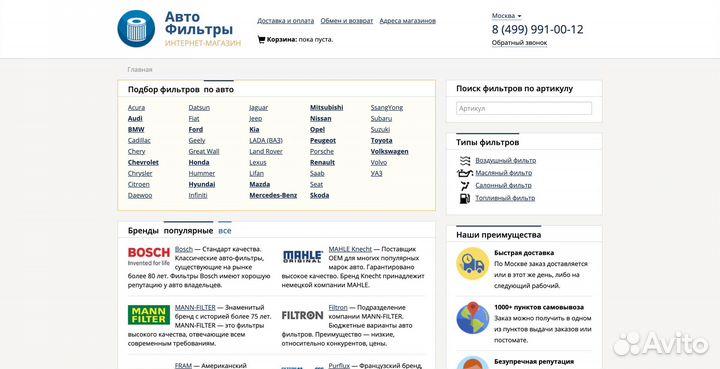Viewport: 720px width, 369px height.
Task: Click the oil can icon
Action: tap(464, 173)
